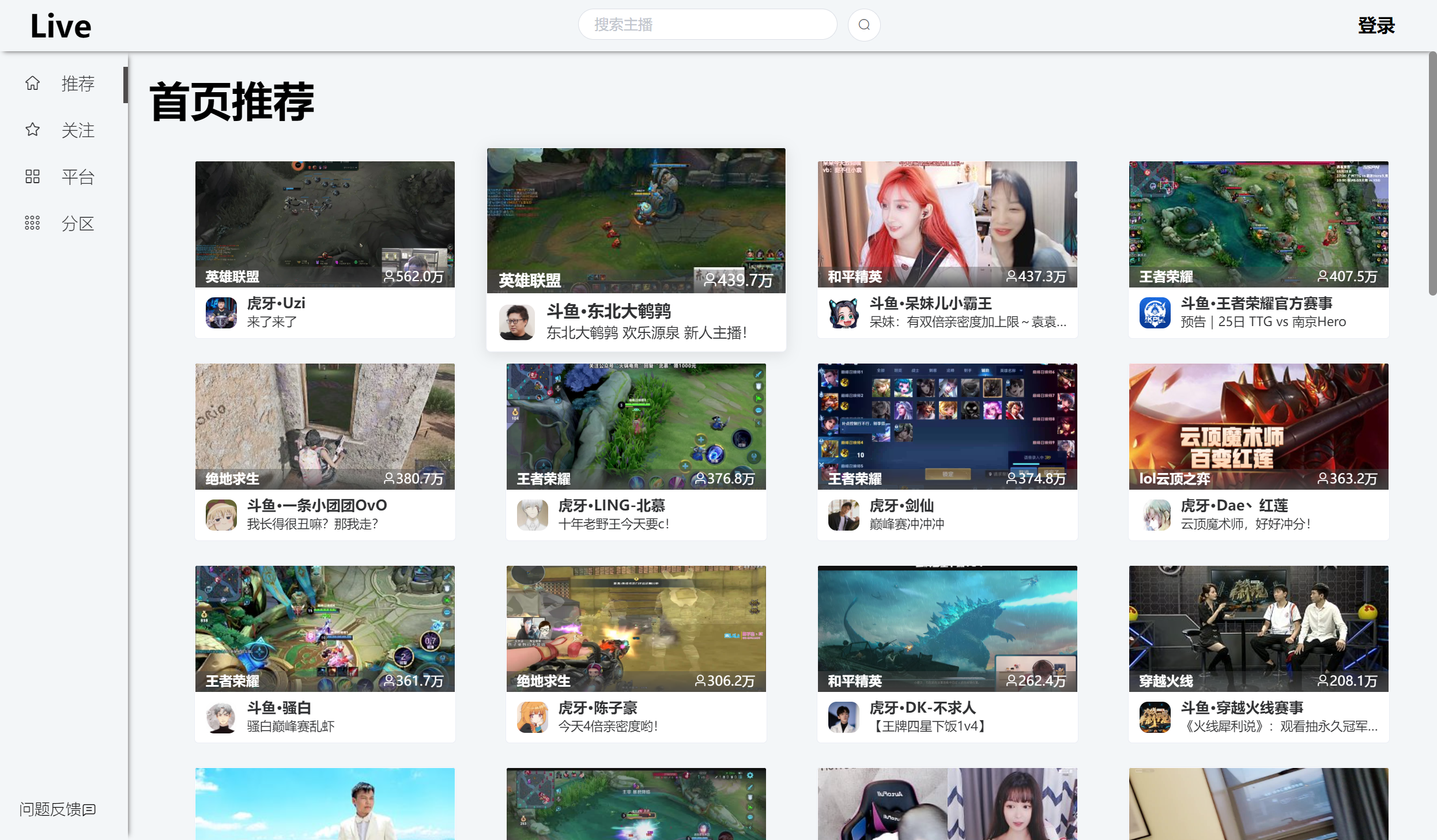Screen dimensions: 1437x840
Task: Click the page's vertical scrollbar
Action: point(1432,173)
